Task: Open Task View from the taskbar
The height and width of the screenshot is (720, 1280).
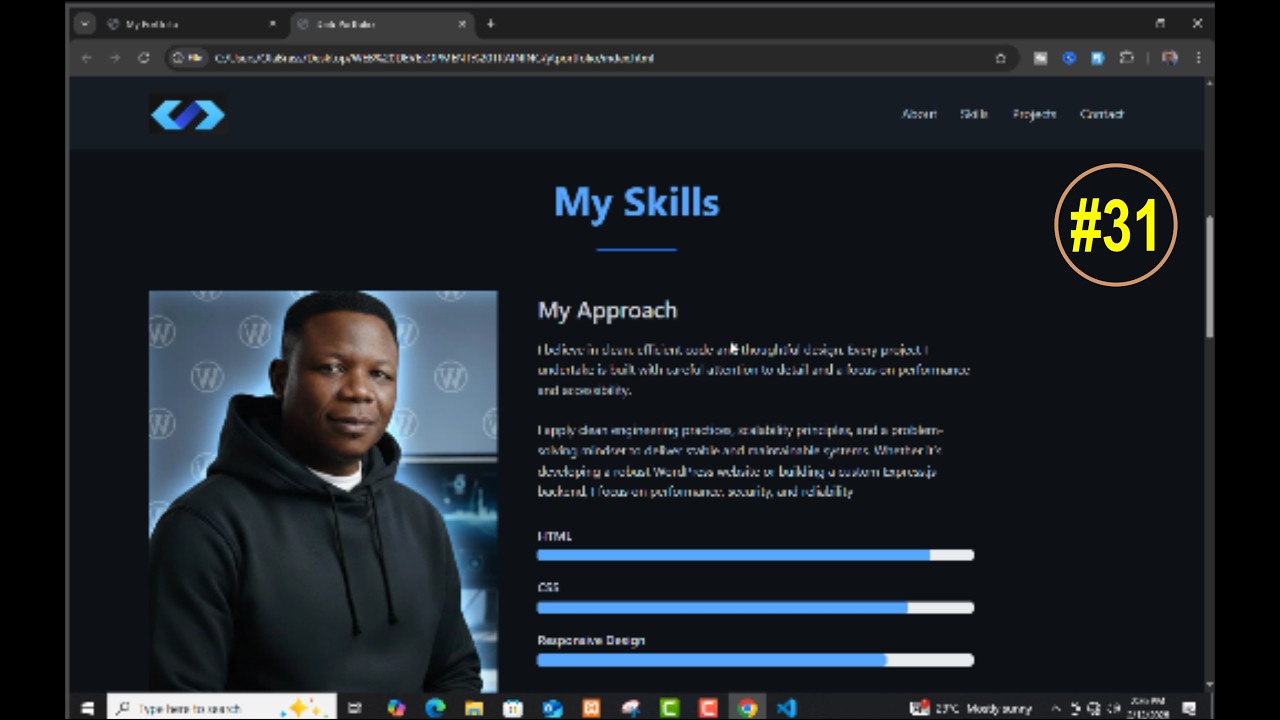Action: coord(354,708)
